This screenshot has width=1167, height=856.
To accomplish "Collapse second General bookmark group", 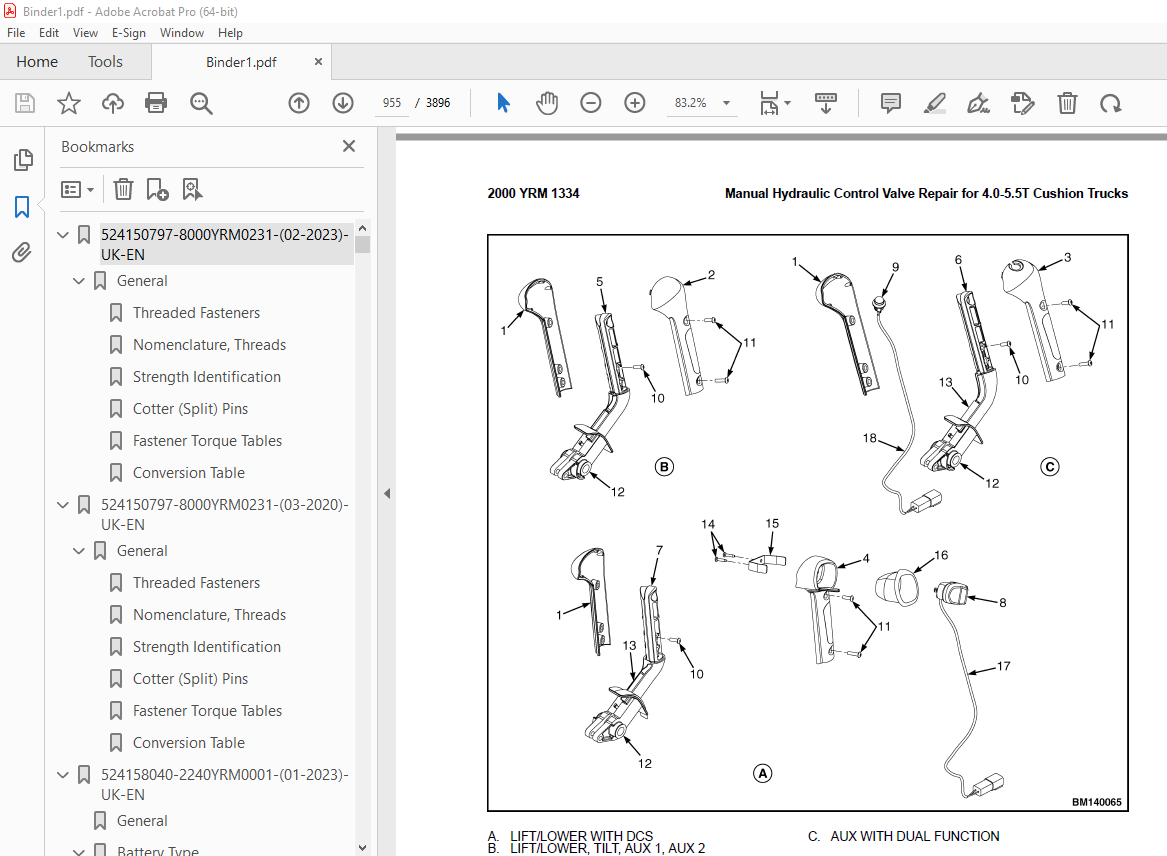I will pos(79,551).
